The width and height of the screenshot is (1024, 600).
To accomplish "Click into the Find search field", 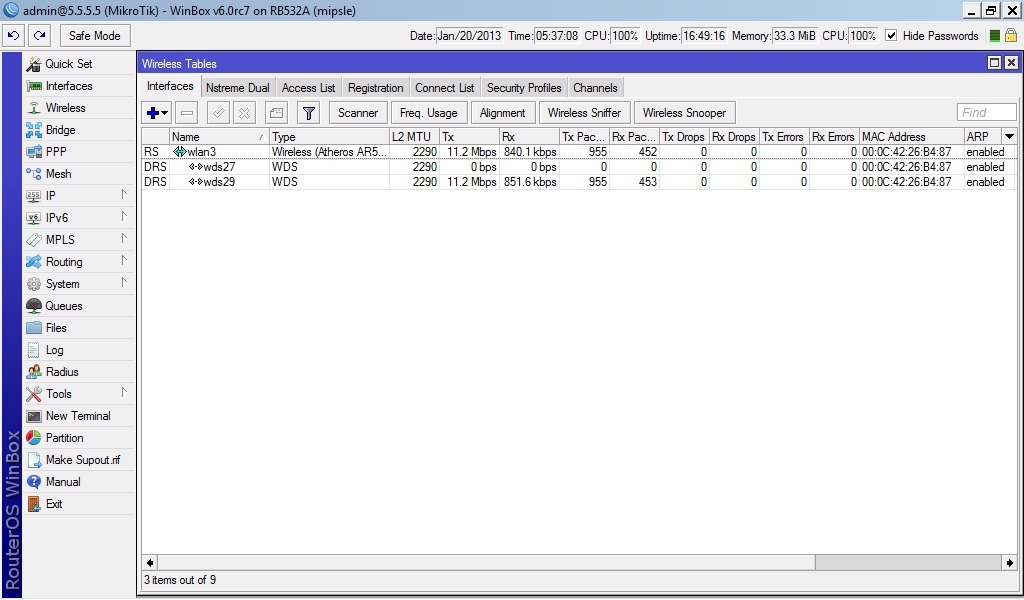I will tap(987, 112).
